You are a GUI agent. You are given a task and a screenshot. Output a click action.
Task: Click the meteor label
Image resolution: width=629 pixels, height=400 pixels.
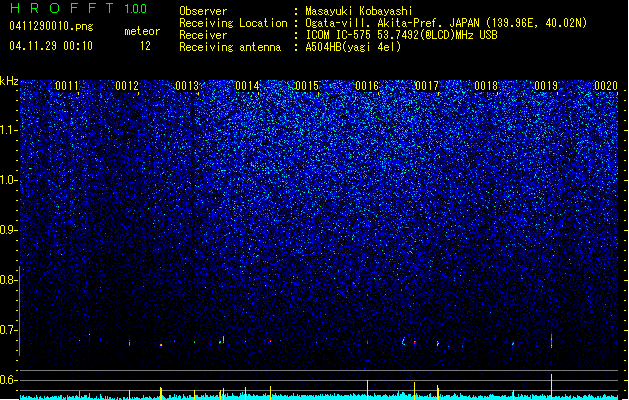pyautogui.click(x=142, y=31)
